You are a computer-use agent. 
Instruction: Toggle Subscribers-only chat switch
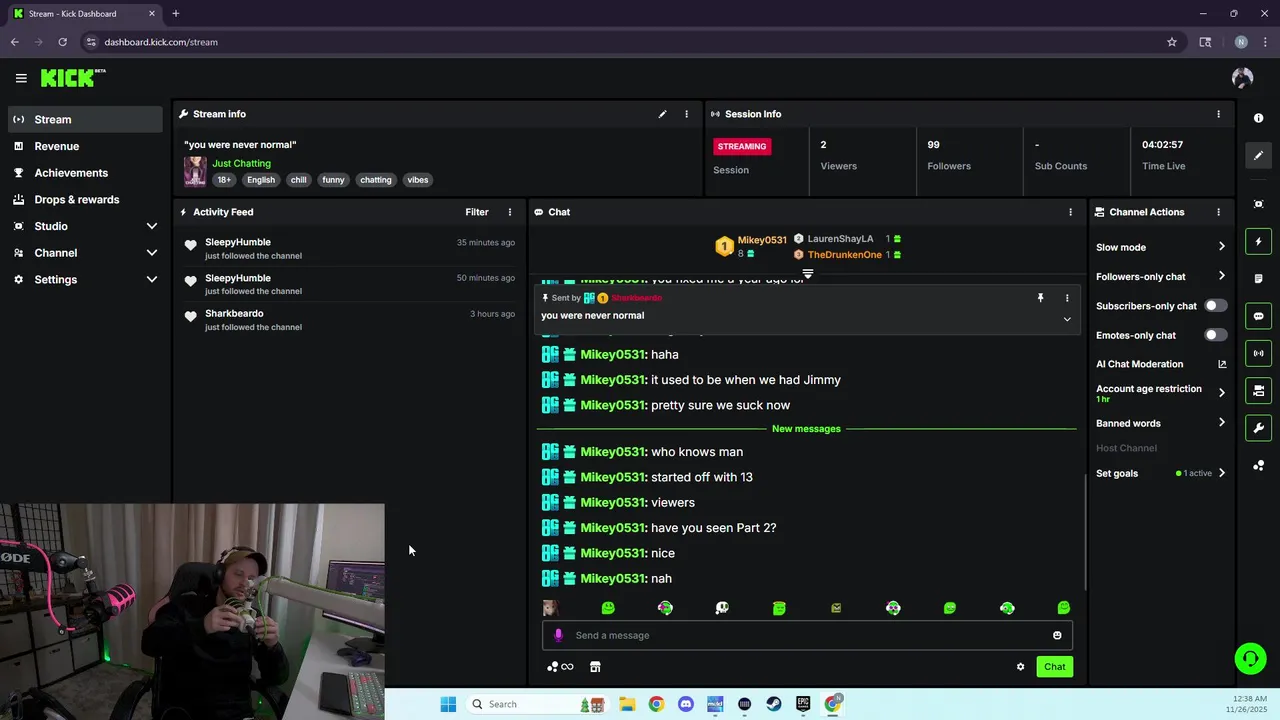click(x=1215, y=305)
